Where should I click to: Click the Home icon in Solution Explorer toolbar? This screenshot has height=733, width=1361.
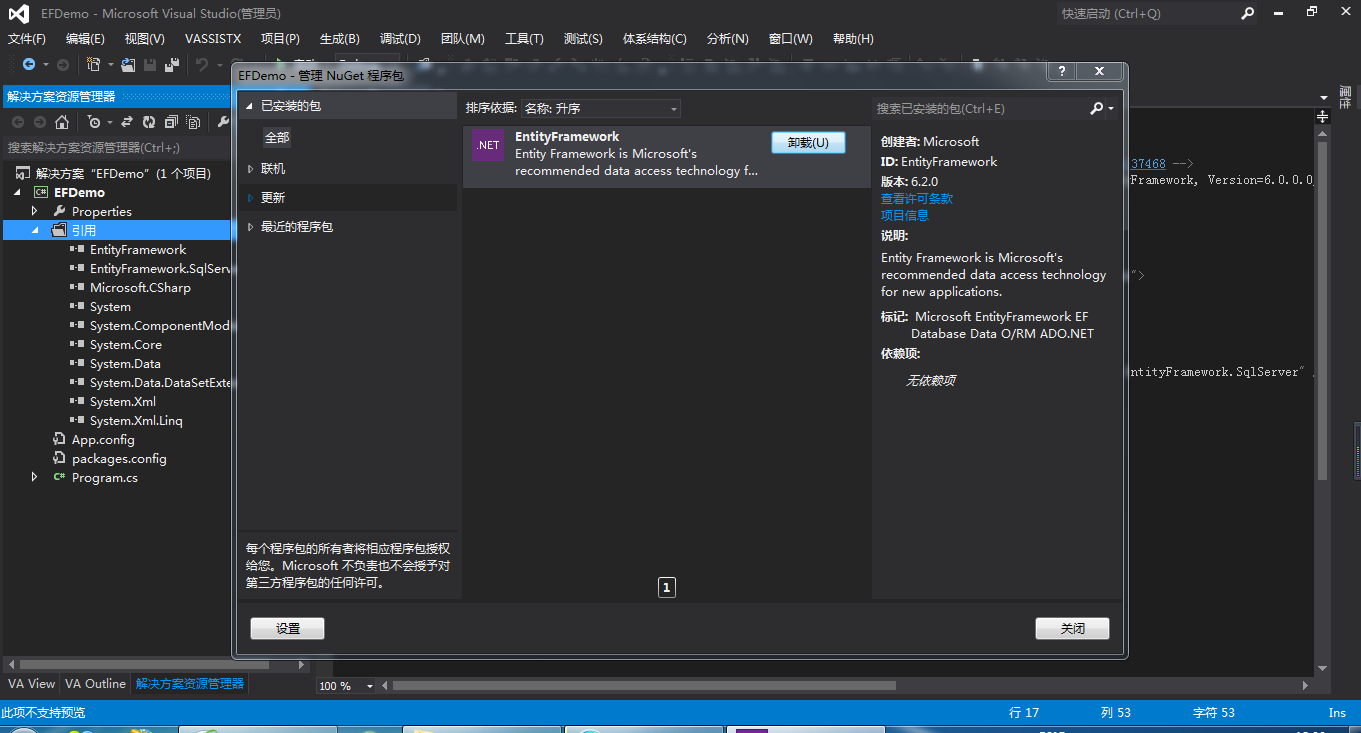point(62,122)
